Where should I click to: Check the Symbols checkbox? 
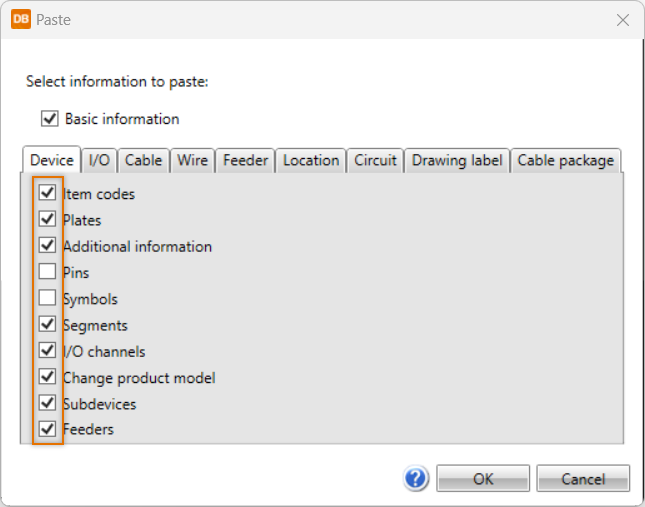[x=47, y=298]
